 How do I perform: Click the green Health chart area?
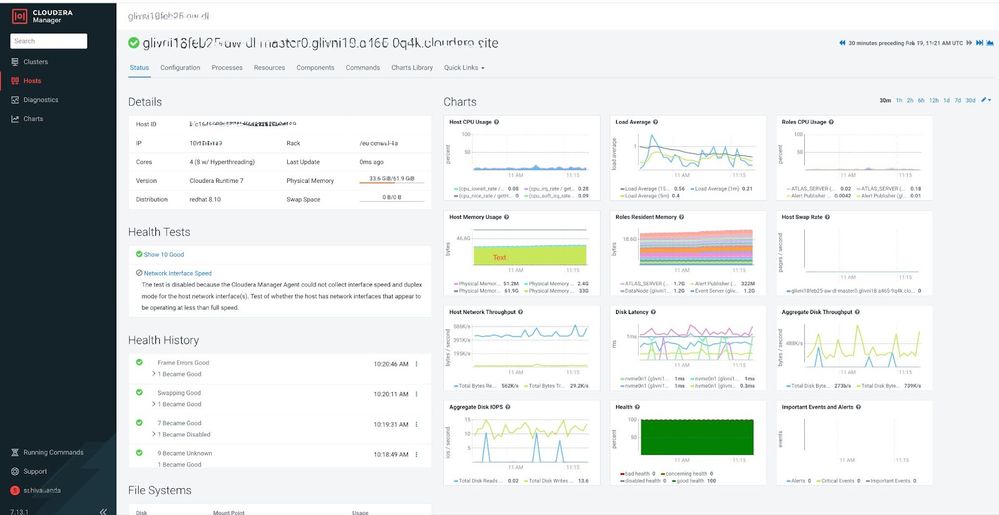pos(697,437)
